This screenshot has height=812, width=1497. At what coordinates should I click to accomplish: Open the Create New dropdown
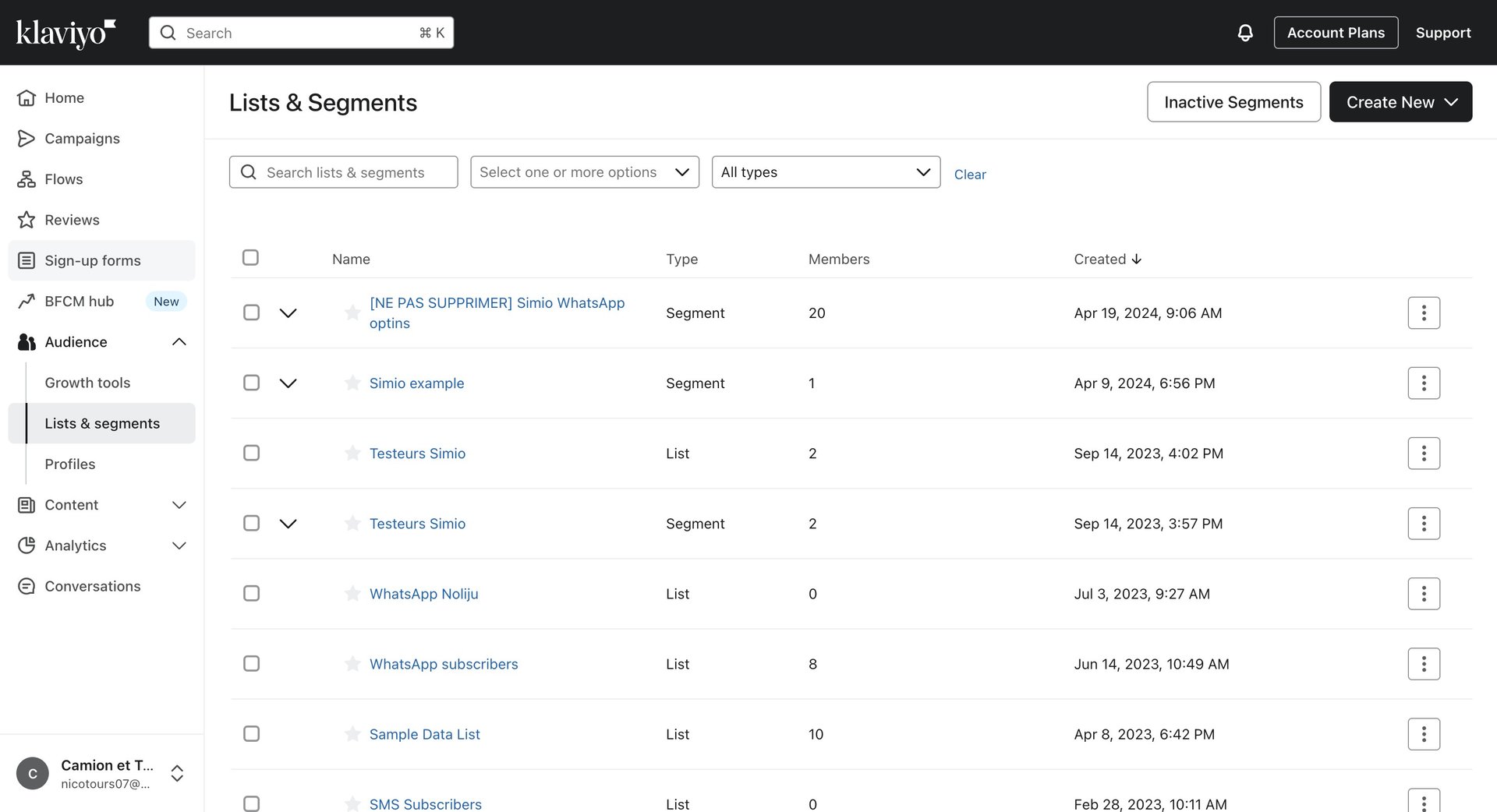pos(1400,102)
